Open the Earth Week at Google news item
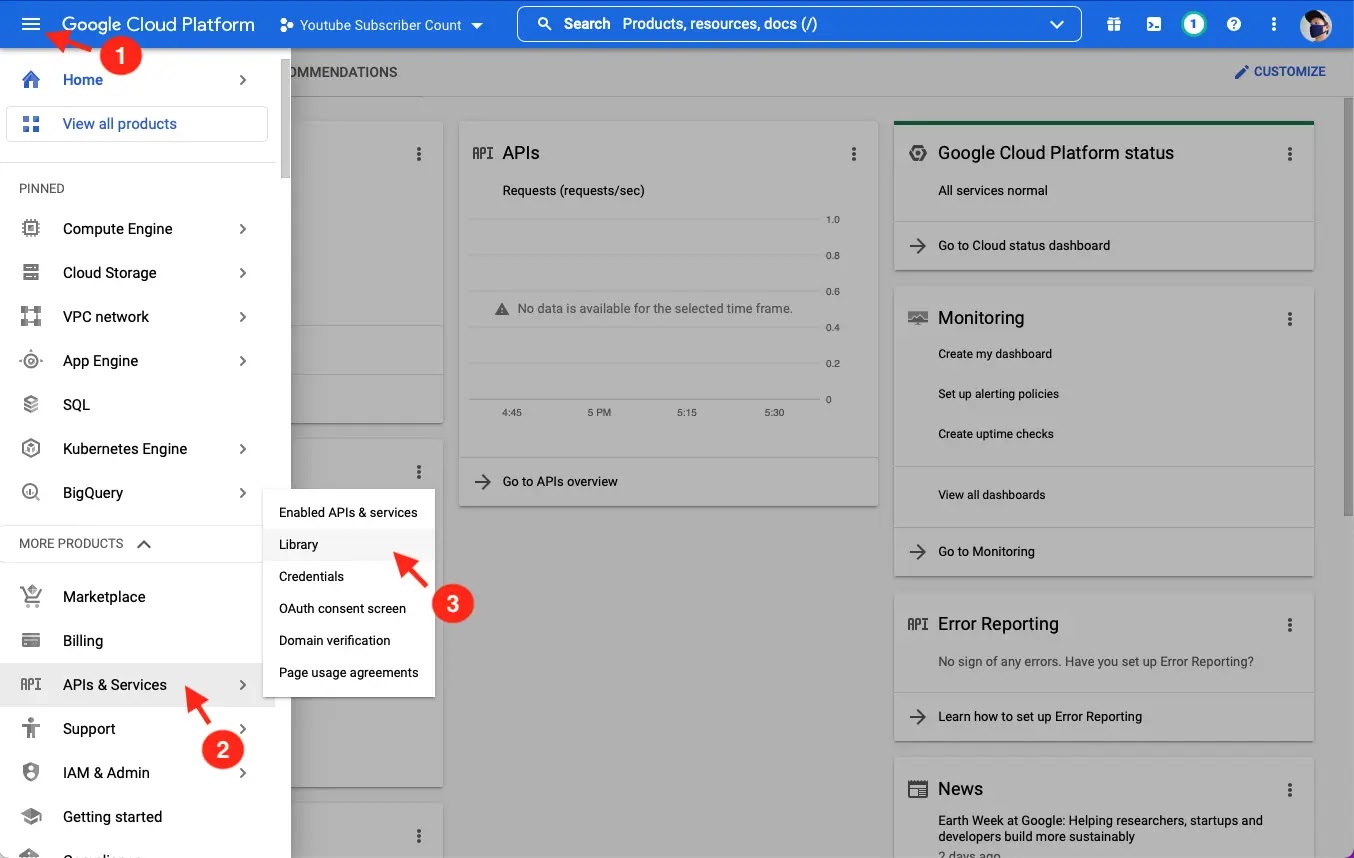 (x=1100, y=829)
